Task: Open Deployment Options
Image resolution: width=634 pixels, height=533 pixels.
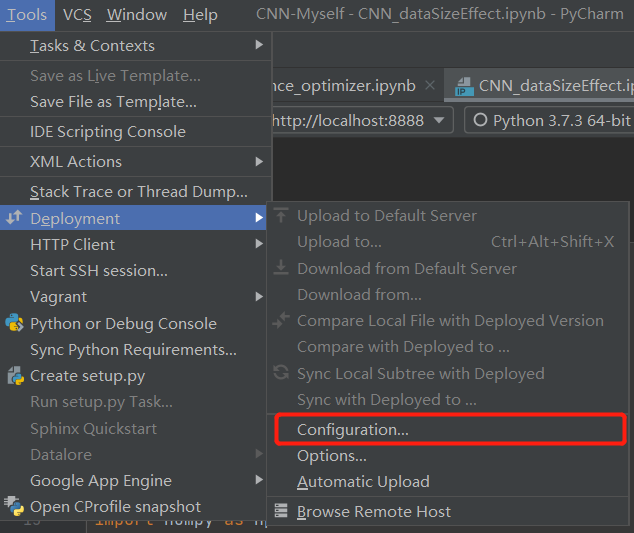Action: (x=448, y=456)
